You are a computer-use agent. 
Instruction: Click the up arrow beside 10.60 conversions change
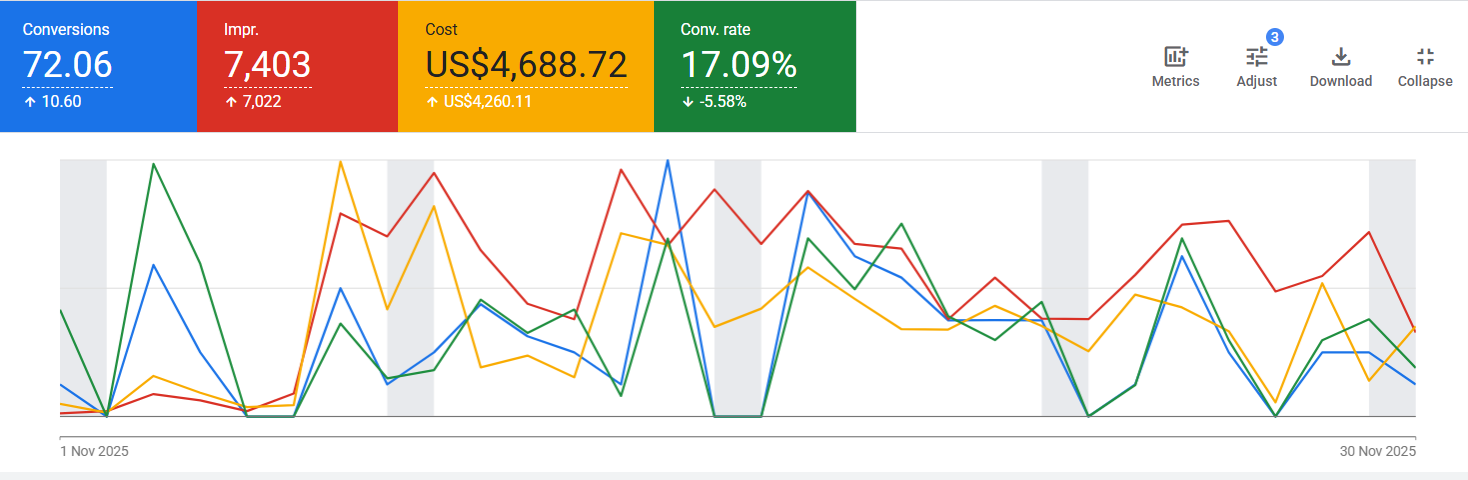[28, 102]
